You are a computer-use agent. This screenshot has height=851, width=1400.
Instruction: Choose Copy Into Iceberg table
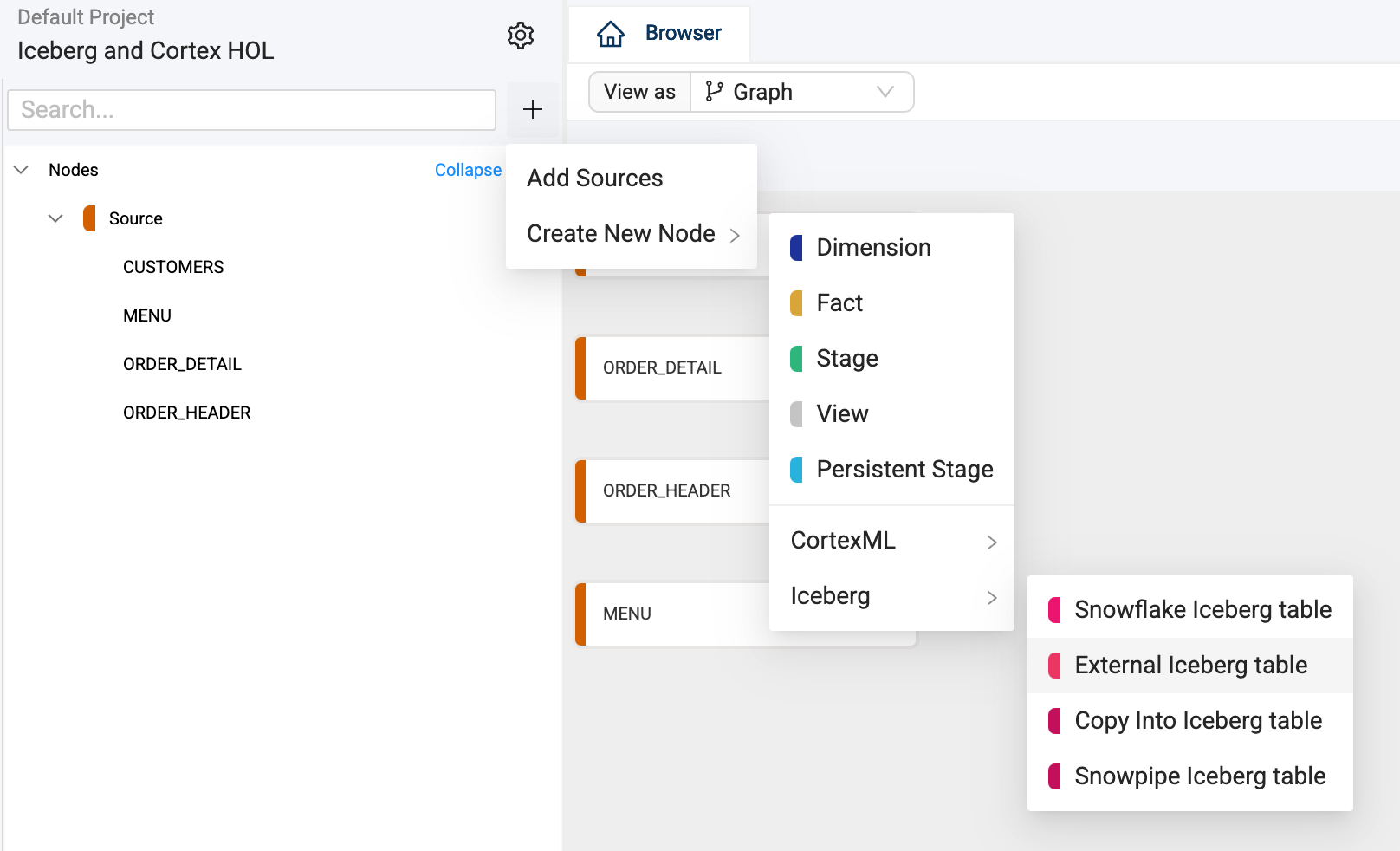[x=1190, y=721]
